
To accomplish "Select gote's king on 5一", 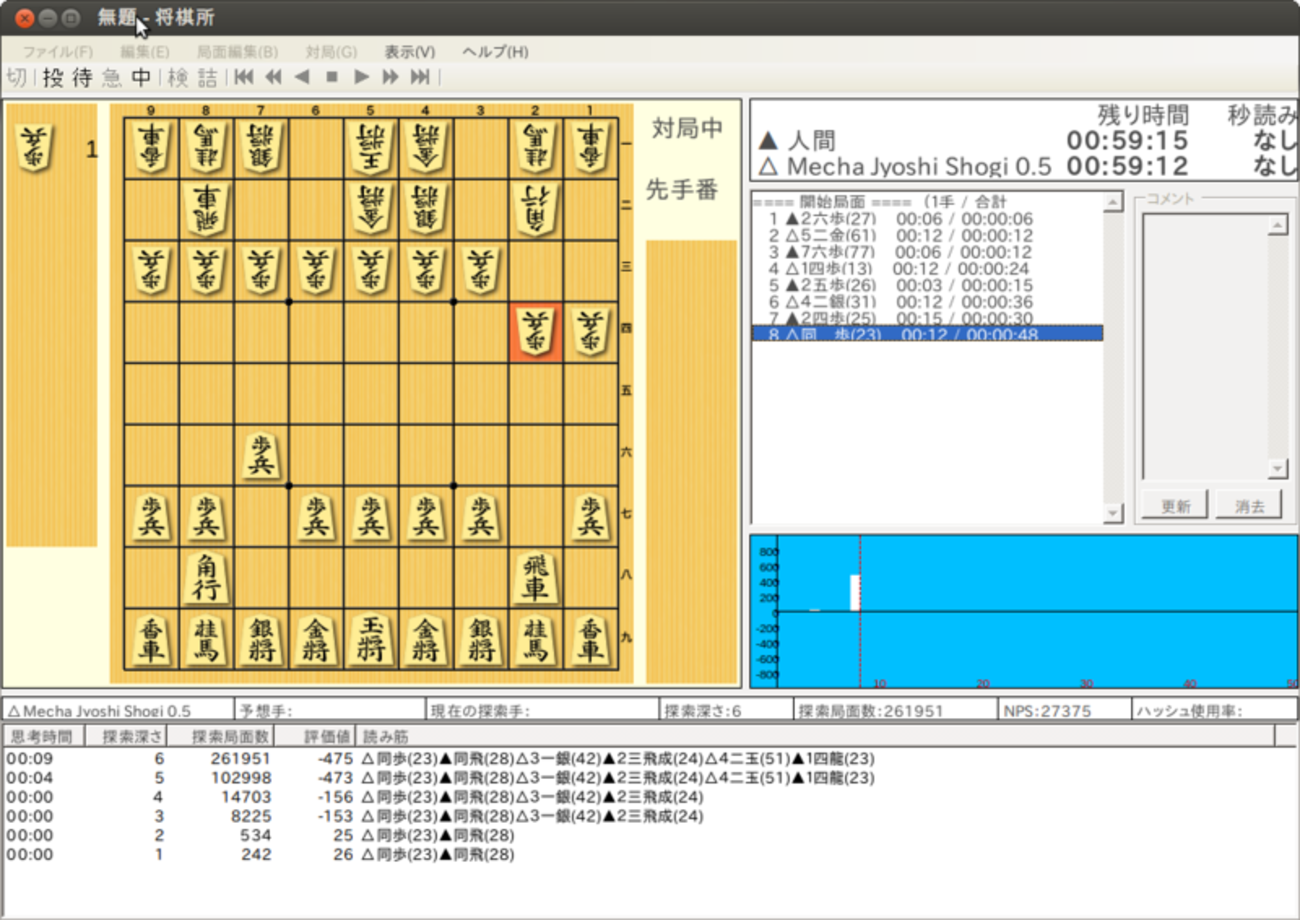I will pyautogui.click(x=371, y=147).
